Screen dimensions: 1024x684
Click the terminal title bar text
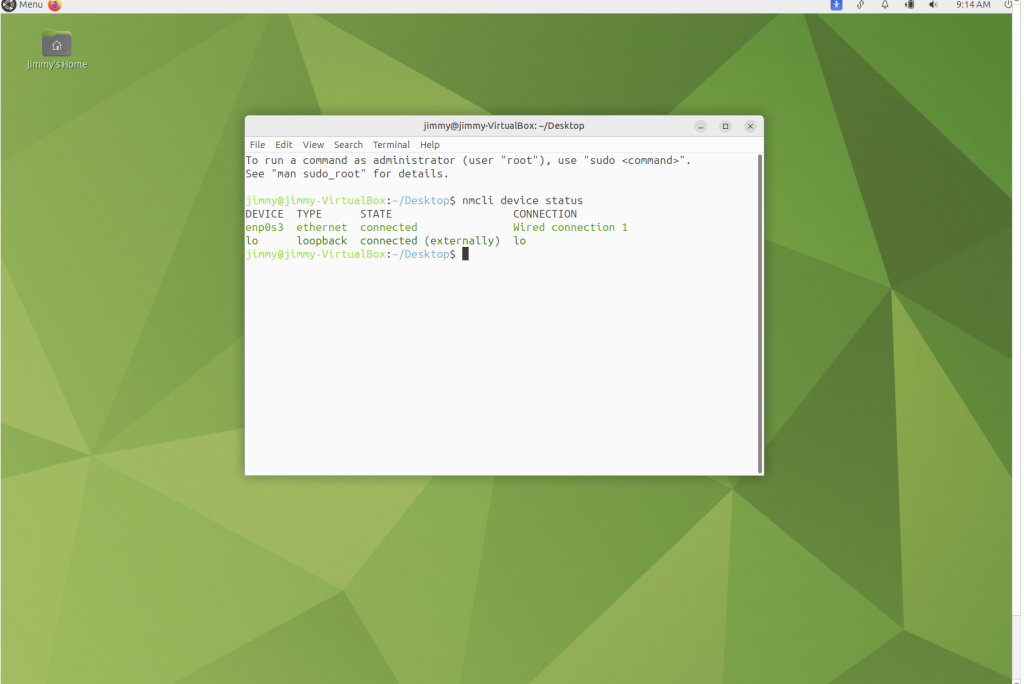click(504, 125)
